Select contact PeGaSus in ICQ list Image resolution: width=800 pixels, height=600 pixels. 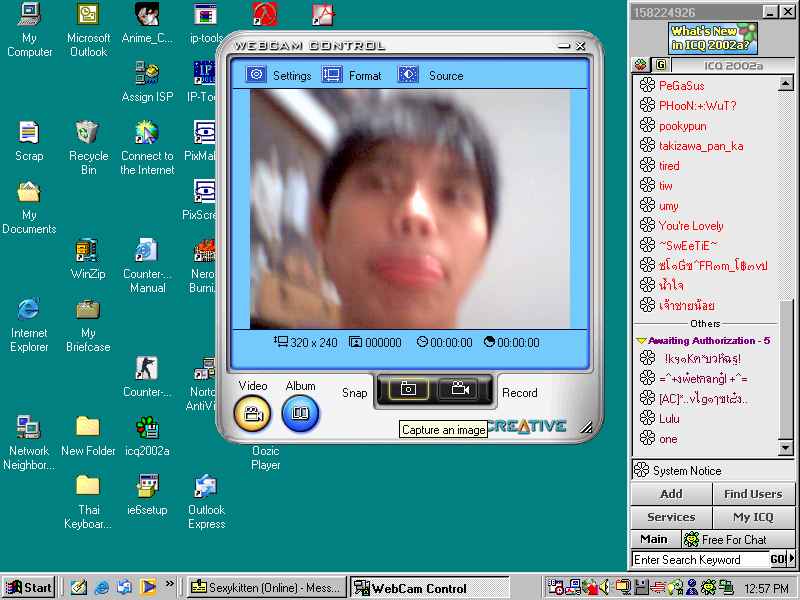681,86
